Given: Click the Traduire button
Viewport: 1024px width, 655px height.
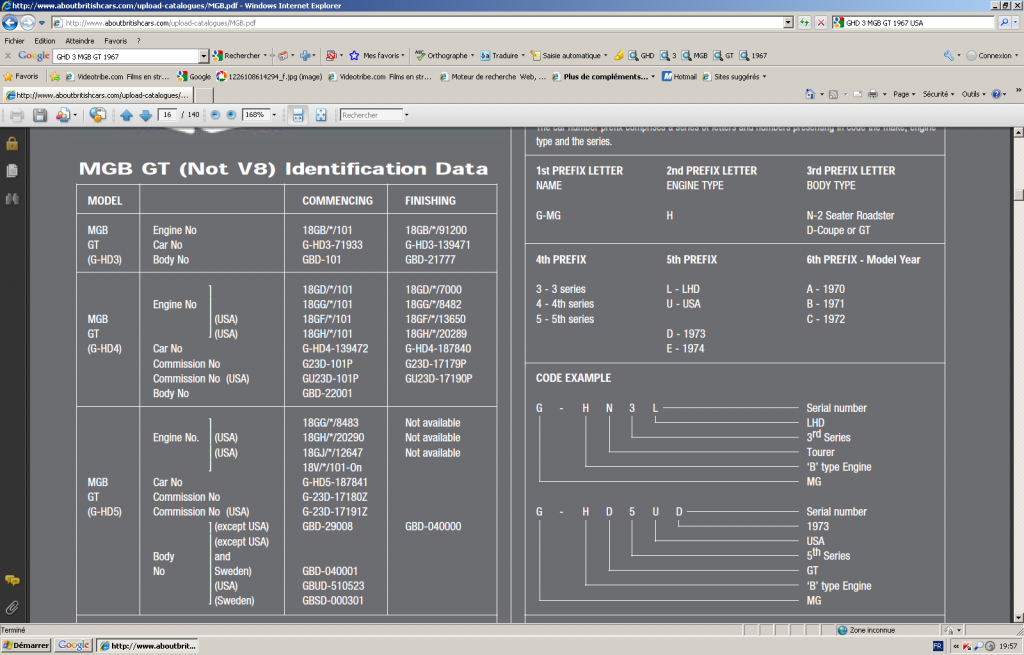Looking at the screenshot, I should point(502,56).
